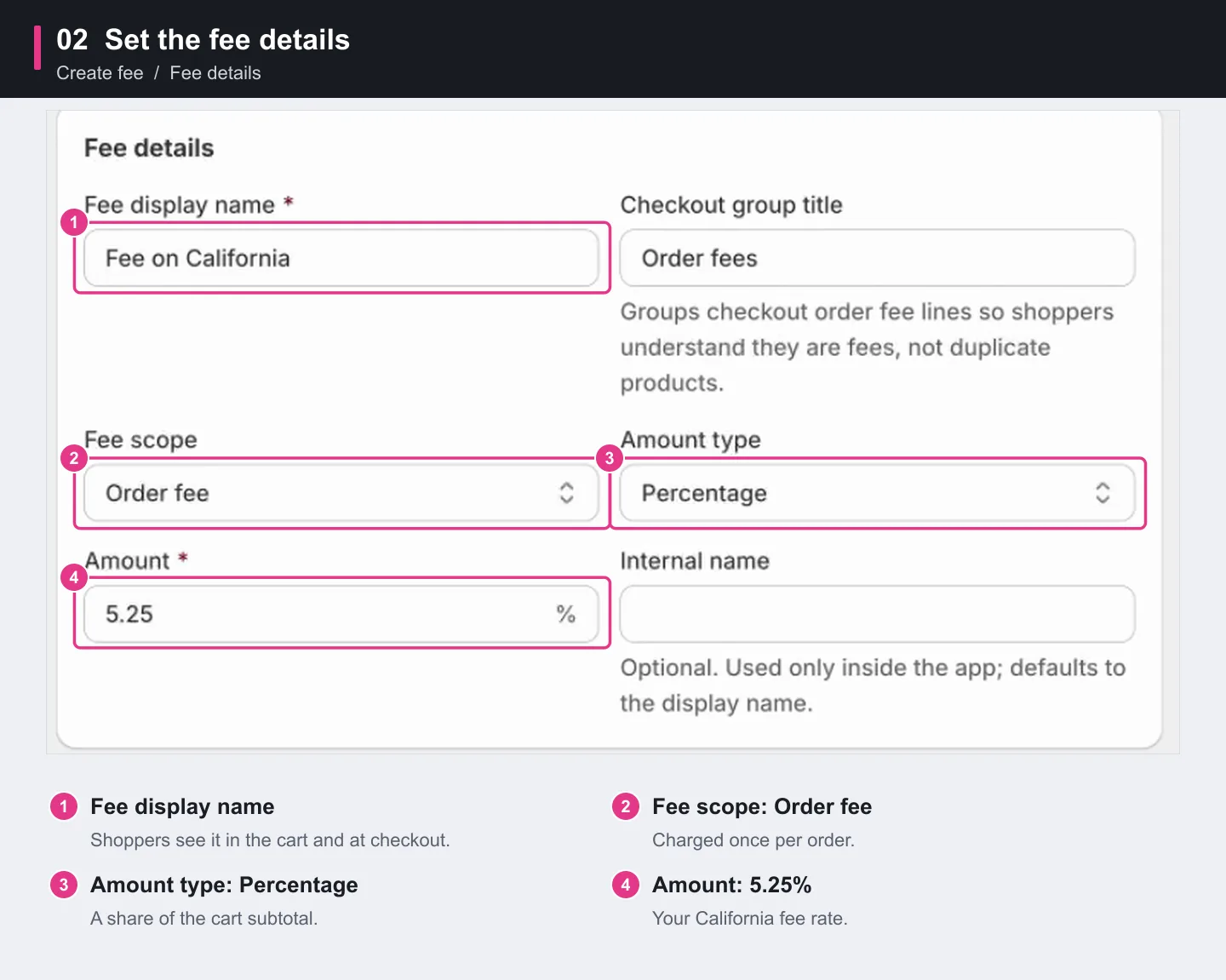Open the Fee scope dropdown
1226x980 pixels.
pyautogui.click(x=341, y=493)
